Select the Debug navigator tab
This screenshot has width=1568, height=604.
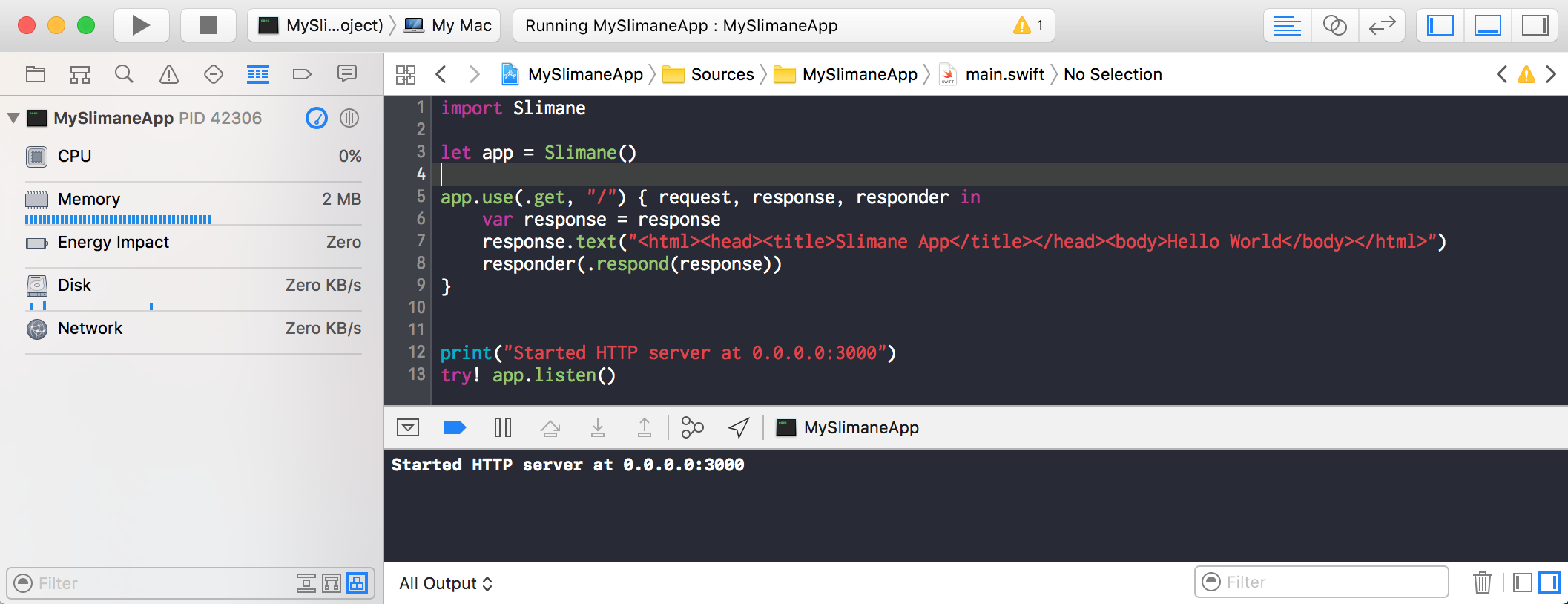(x=258, y=74)
